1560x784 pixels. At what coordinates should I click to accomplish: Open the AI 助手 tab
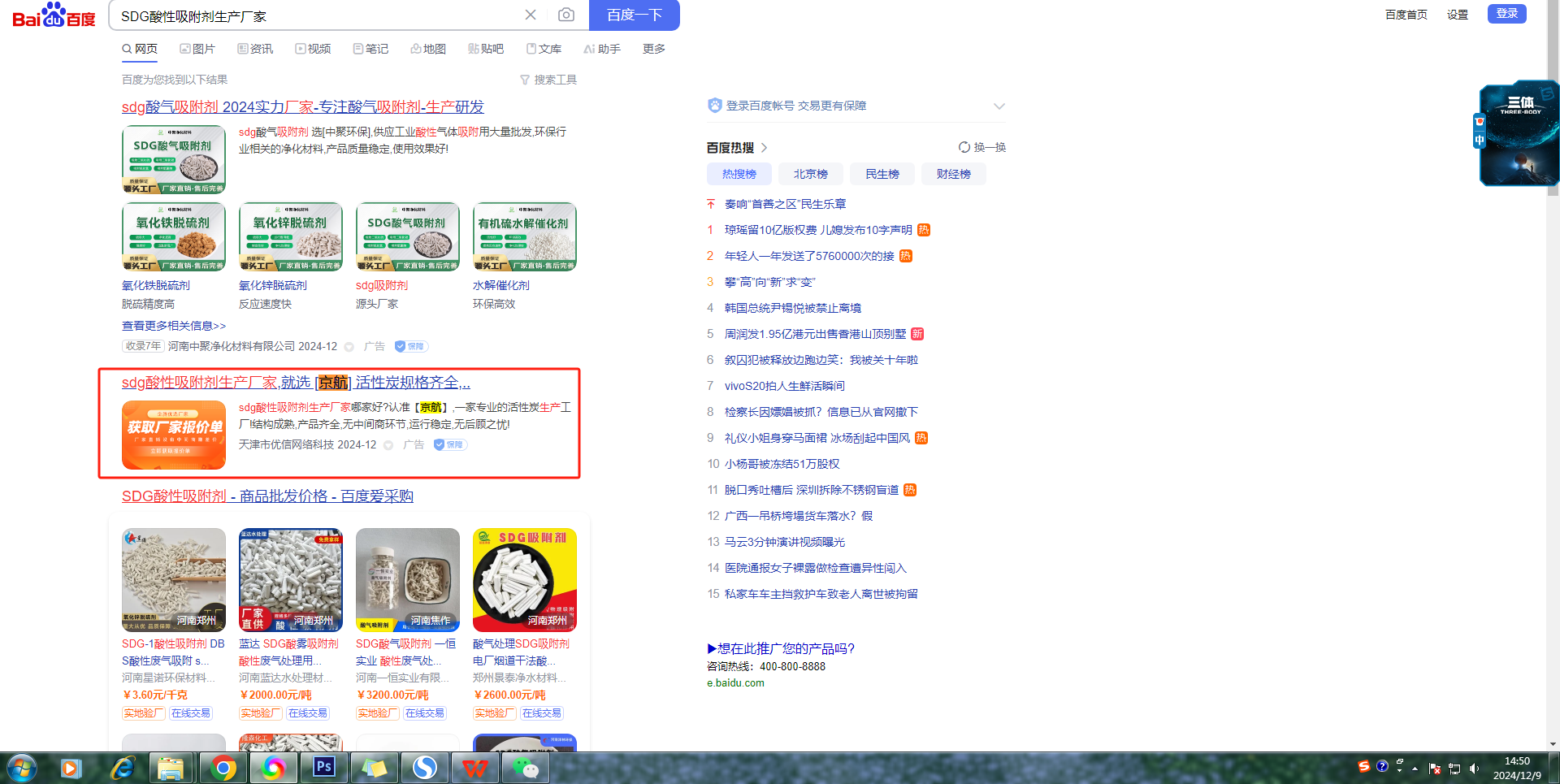(x=602, y=49)
